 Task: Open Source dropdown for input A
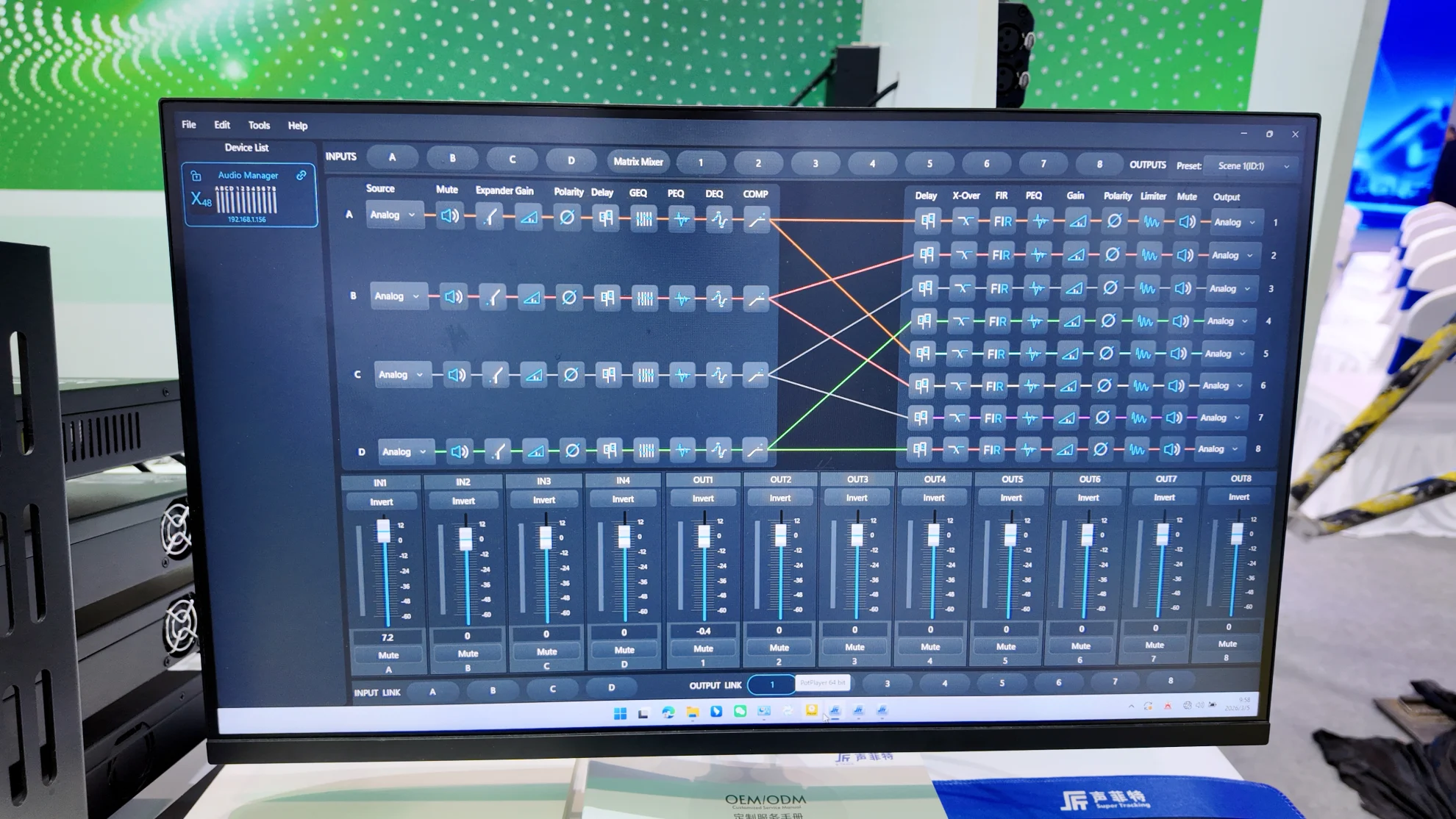pos(393,215)
